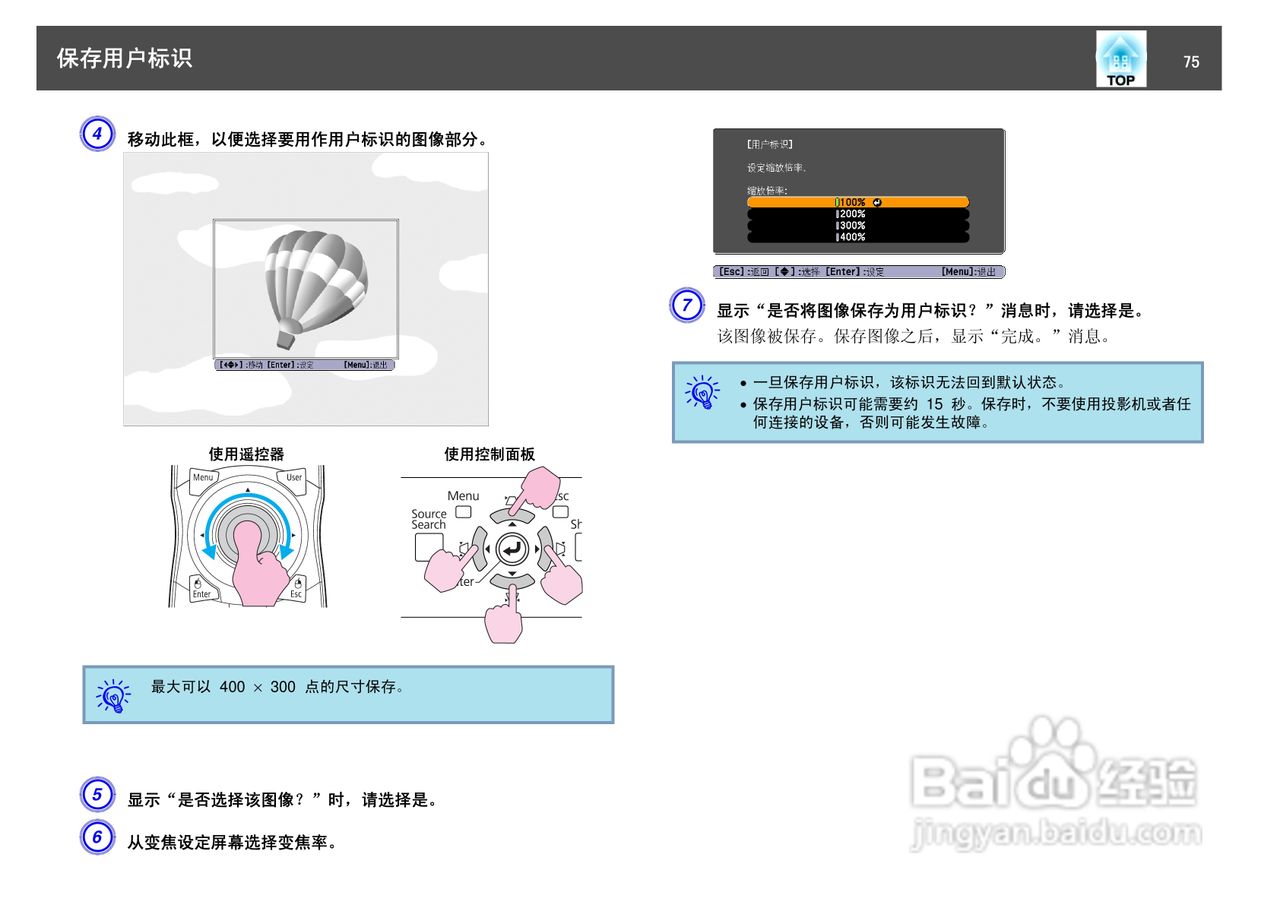
Task: Open the Menu button on the remote diagram
Action: point(203,477)
